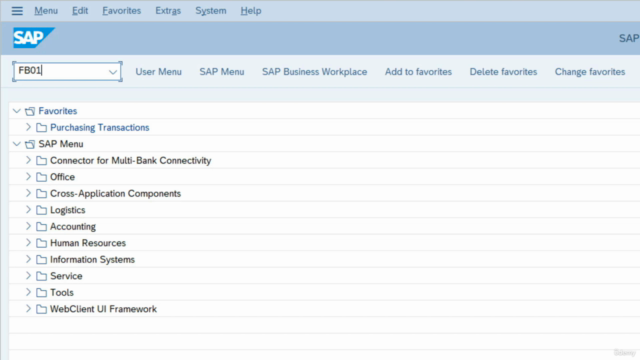Select the Human Resources text

(88, 243)
